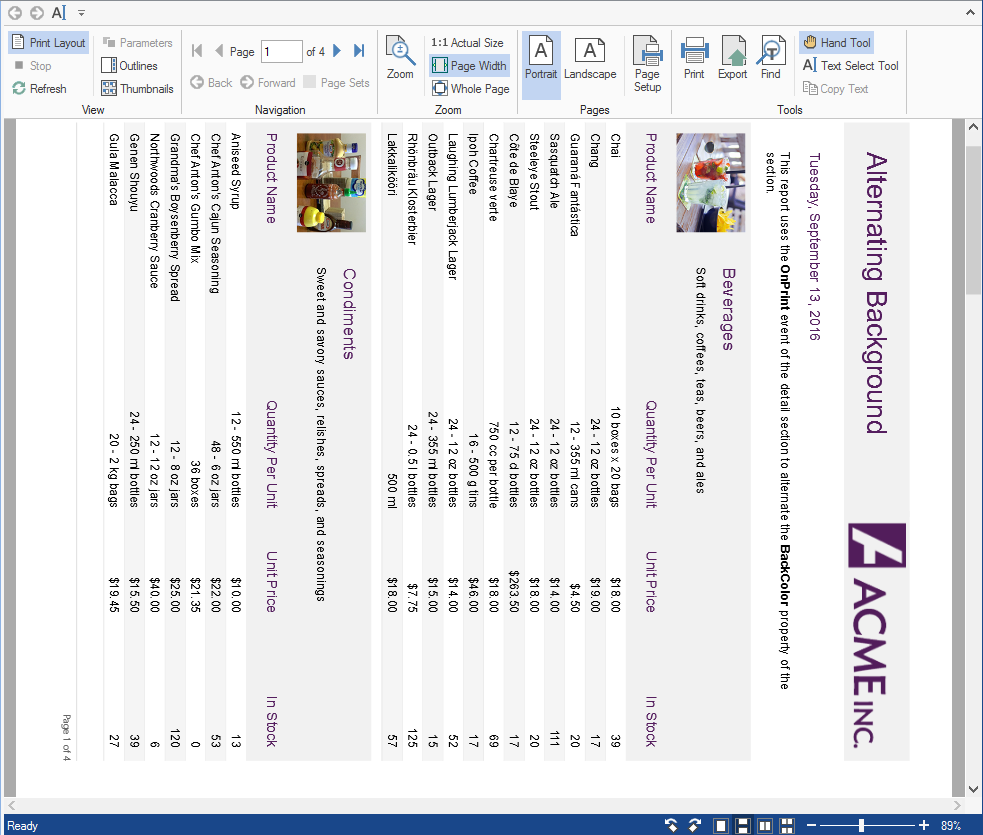Open the Export tool
Screen dimensions: 983x835
(x=732, y=58)
